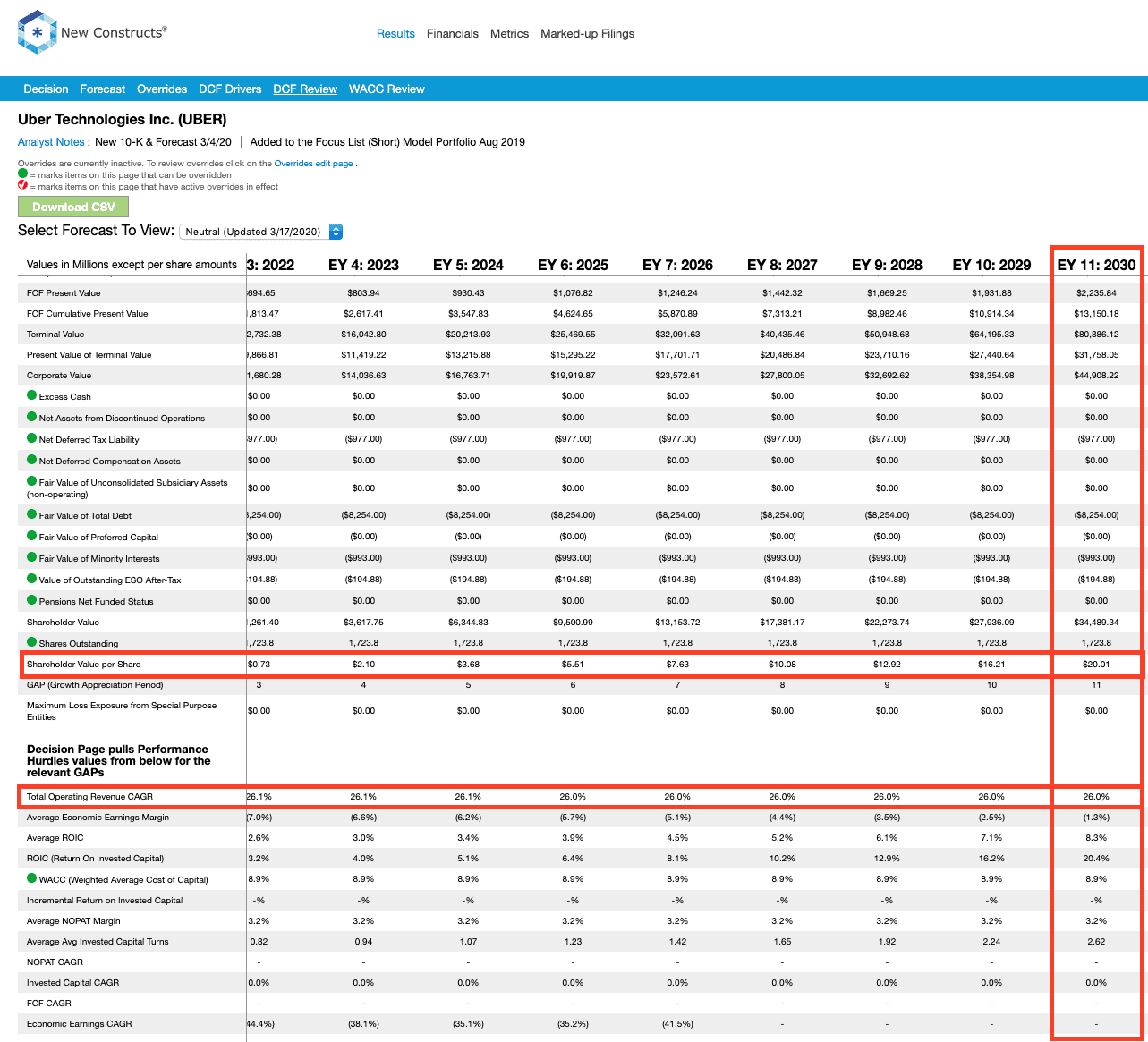1148x1042 pixels.
Task: Click Corporate Value $44,908.22 cell
Action: tap(1096, 376)
